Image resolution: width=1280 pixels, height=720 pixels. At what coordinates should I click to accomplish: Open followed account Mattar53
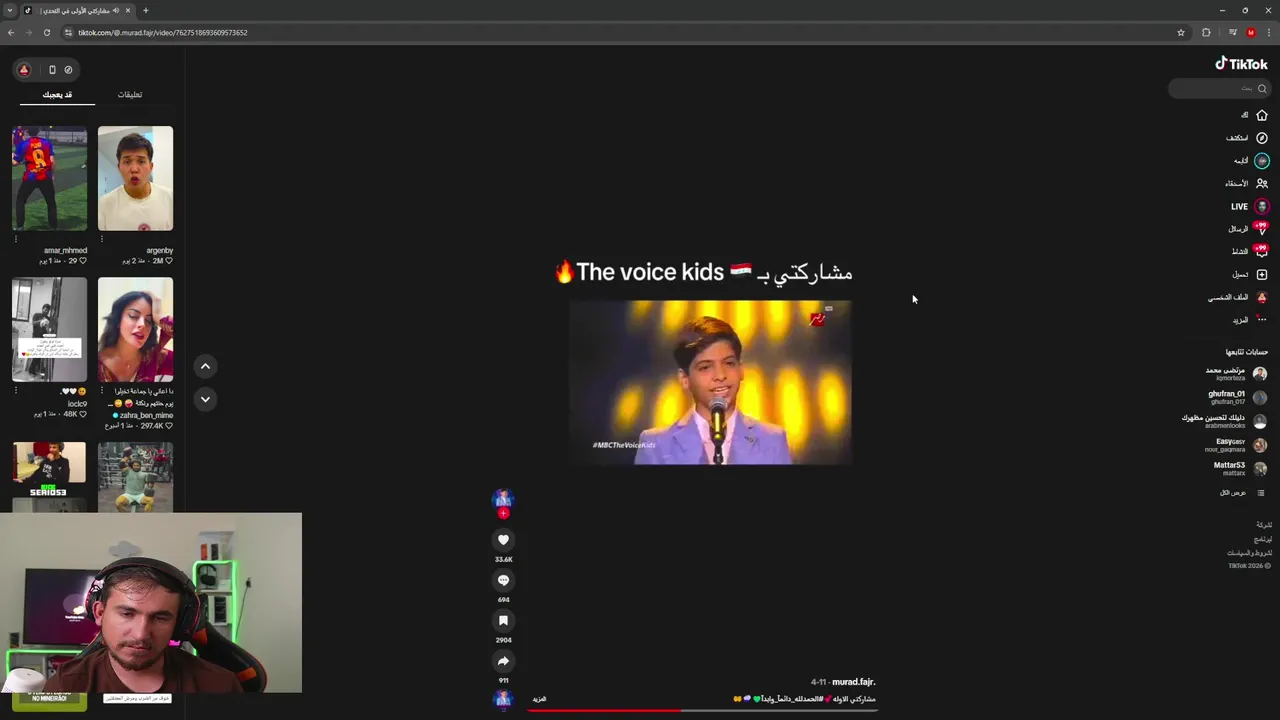tap(1240, 468)
